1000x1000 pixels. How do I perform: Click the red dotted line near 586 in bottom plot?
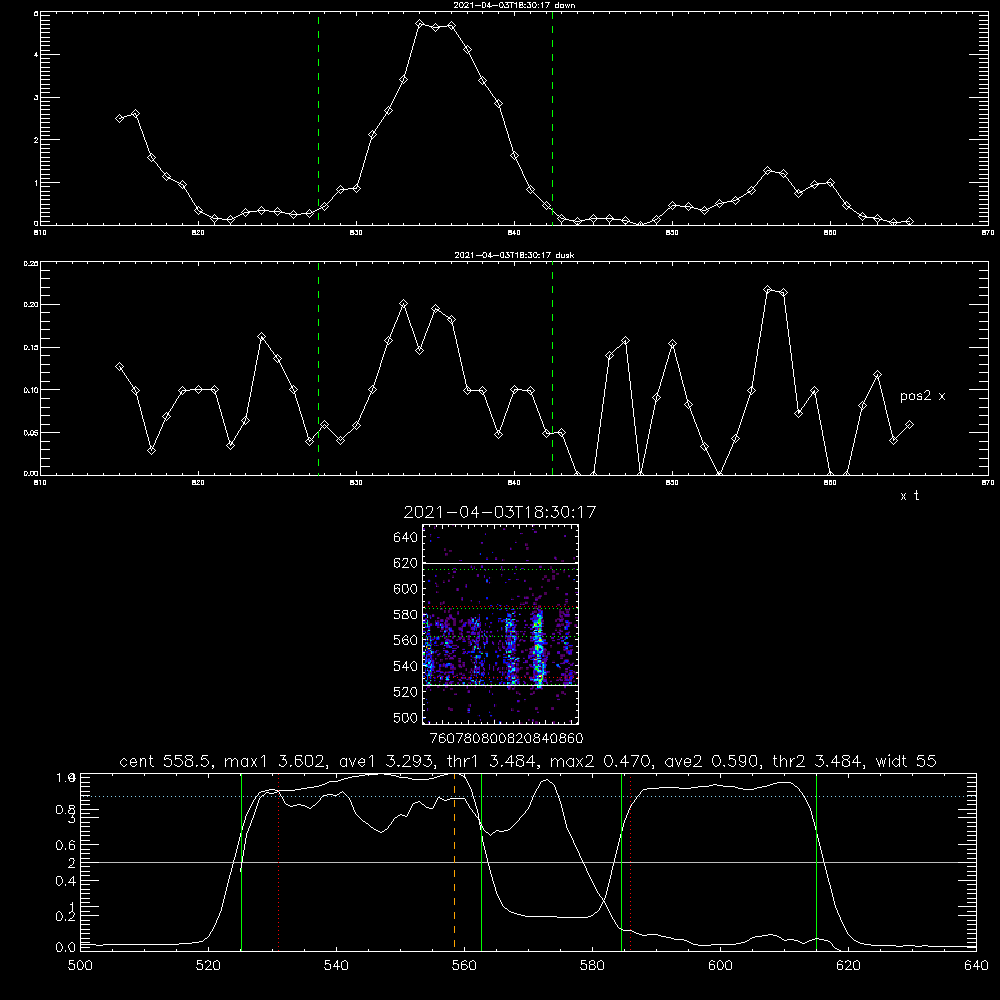[630, 861]
